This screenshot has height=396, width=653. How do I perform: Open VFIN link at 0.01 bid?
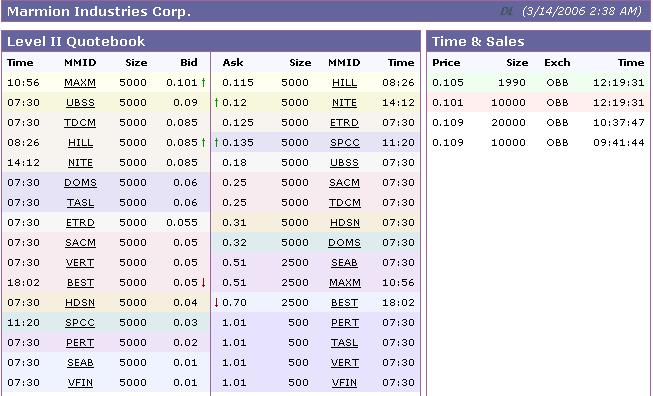pyautogui.click(x=80, y=382)
